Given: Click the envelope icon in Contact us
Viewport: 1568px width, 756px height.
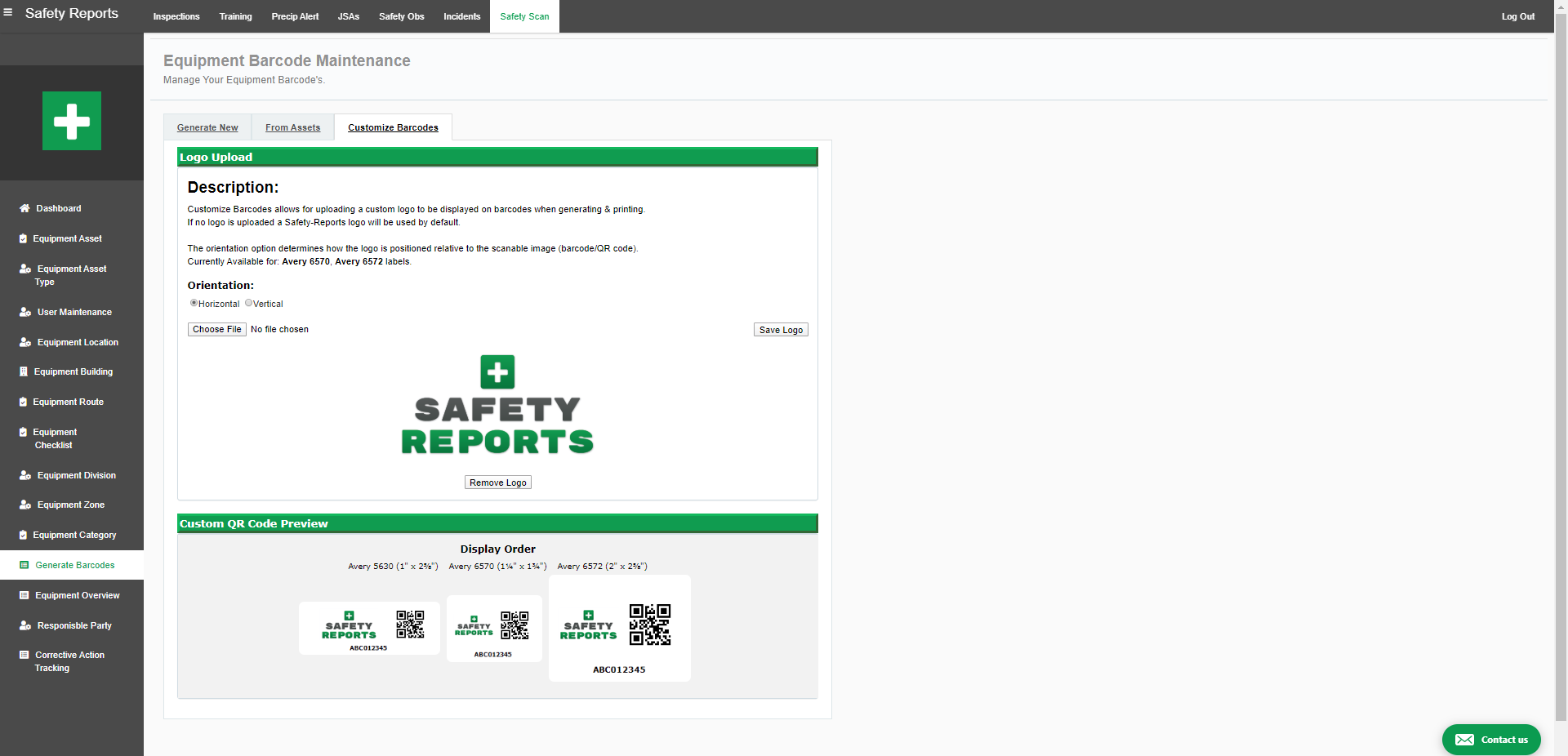Looking at the screenshot, I should [x=1465, y=740].
